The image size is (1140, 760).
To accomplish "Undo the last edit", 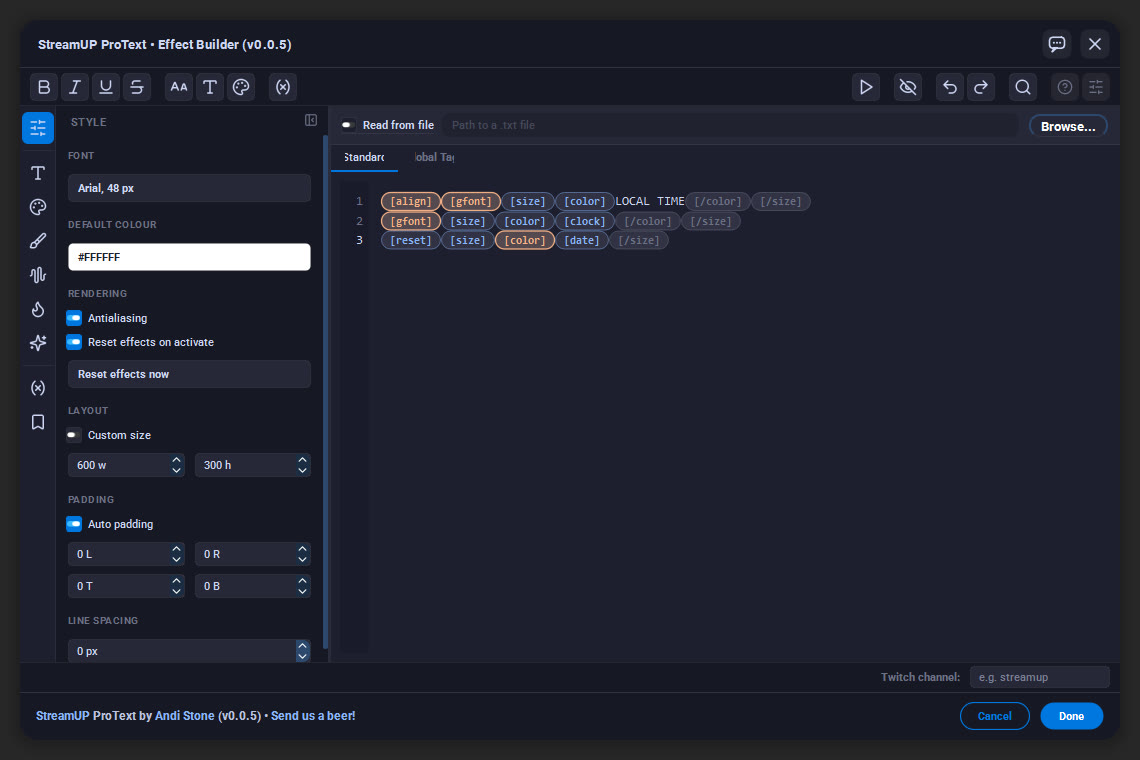I will (950, 87).
